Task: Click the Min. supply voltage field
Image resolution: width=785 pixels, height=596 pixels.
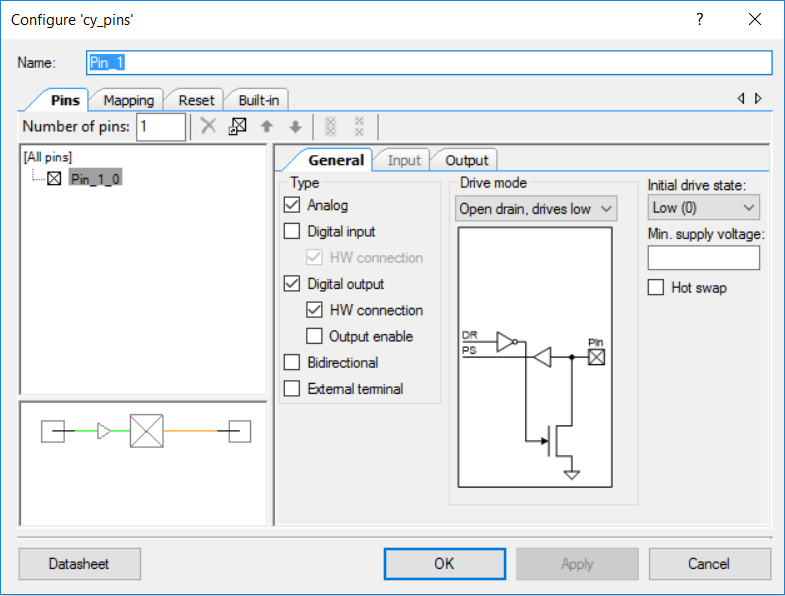Action: tap(703, 258)
